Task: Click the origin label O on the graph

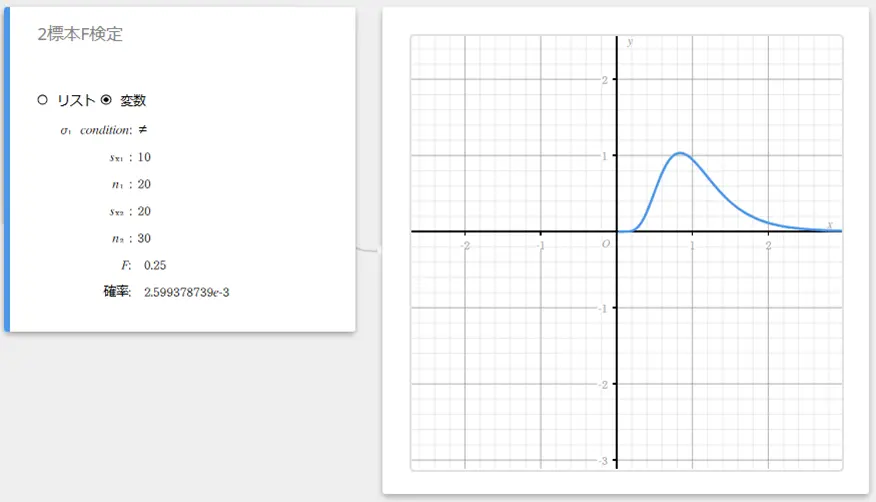Action: pyautogui.click(x=605, y=244)
